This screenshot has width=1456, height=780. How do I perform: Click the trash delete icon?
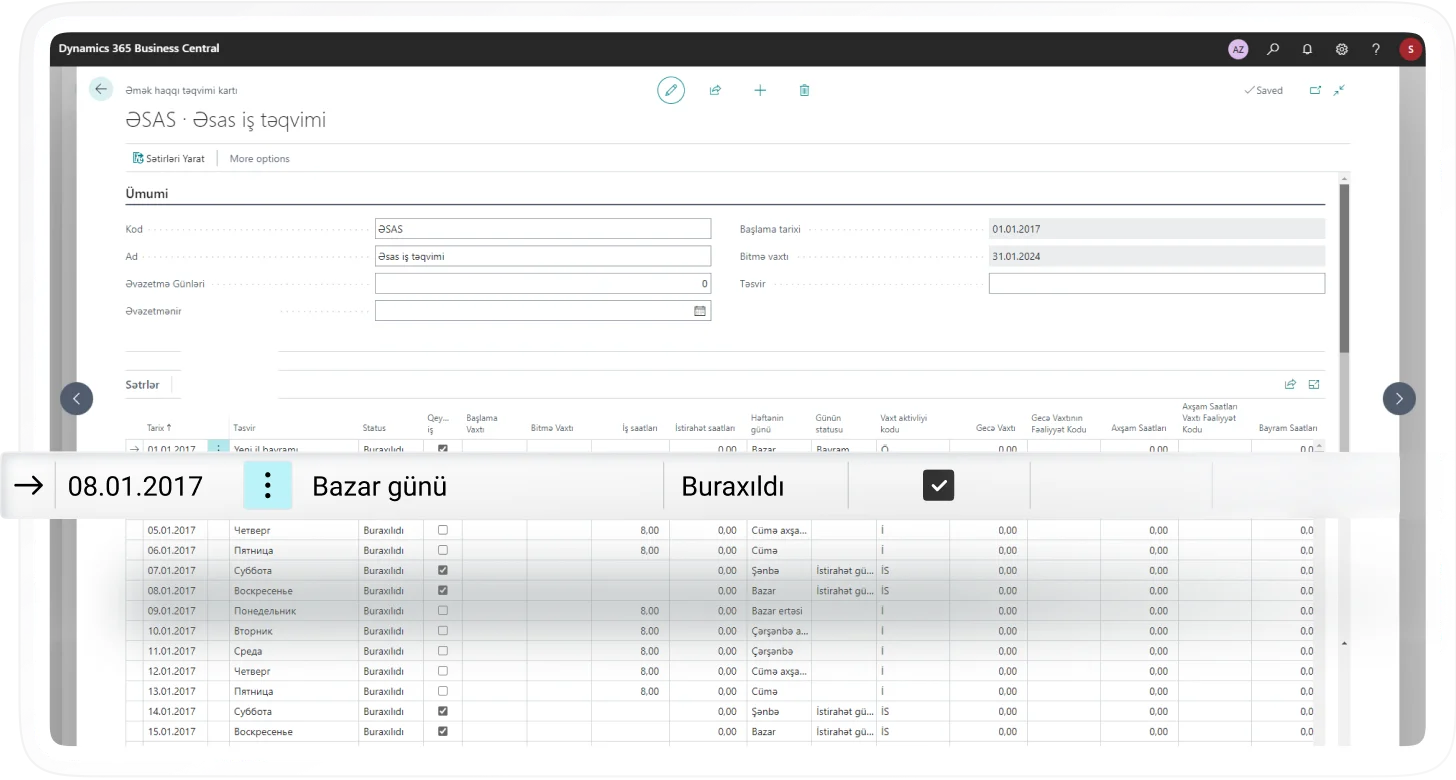[804, 90]
